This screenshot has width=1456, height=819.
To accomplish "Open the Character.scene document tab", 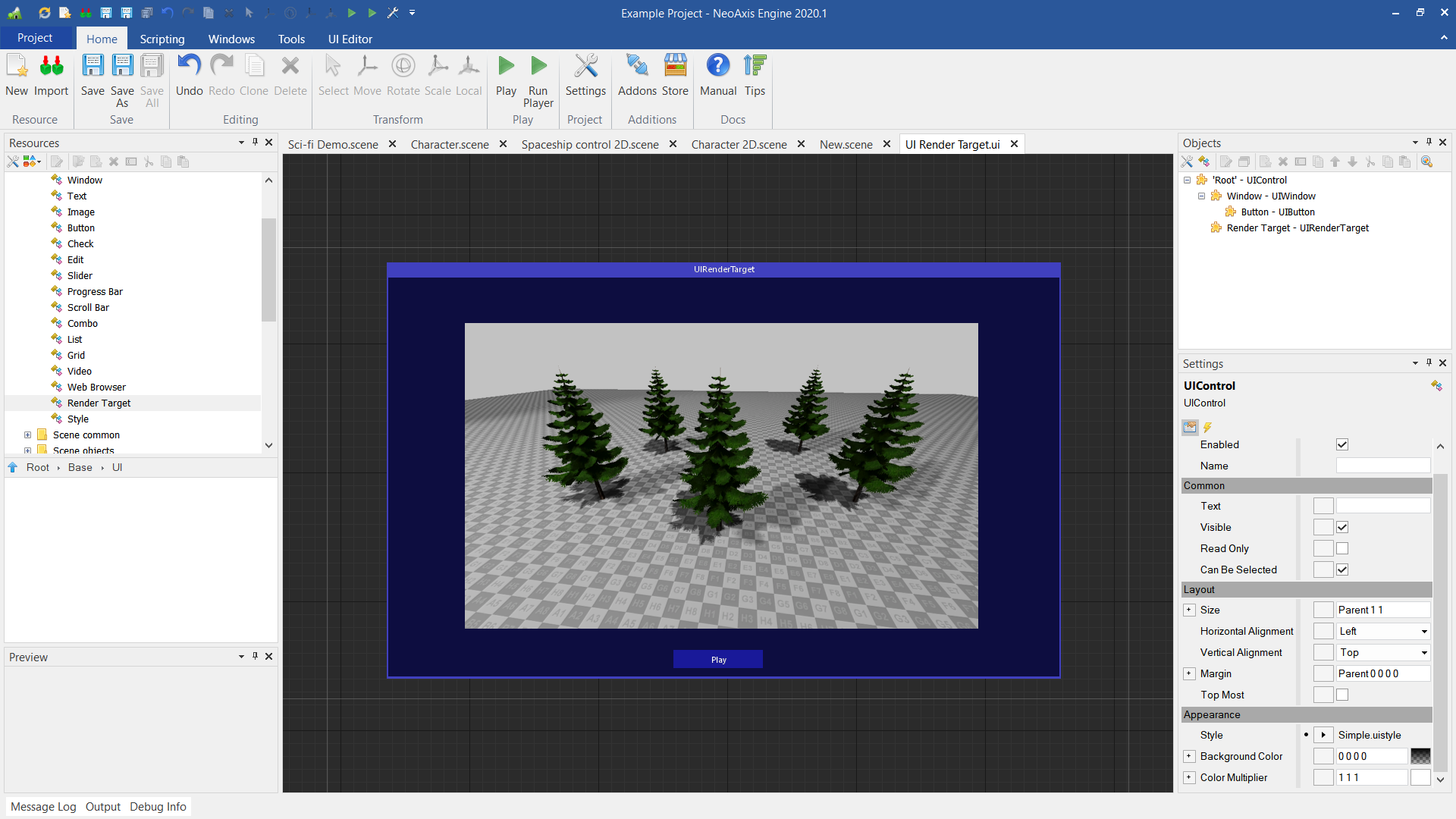I will [x=450, y=145].
